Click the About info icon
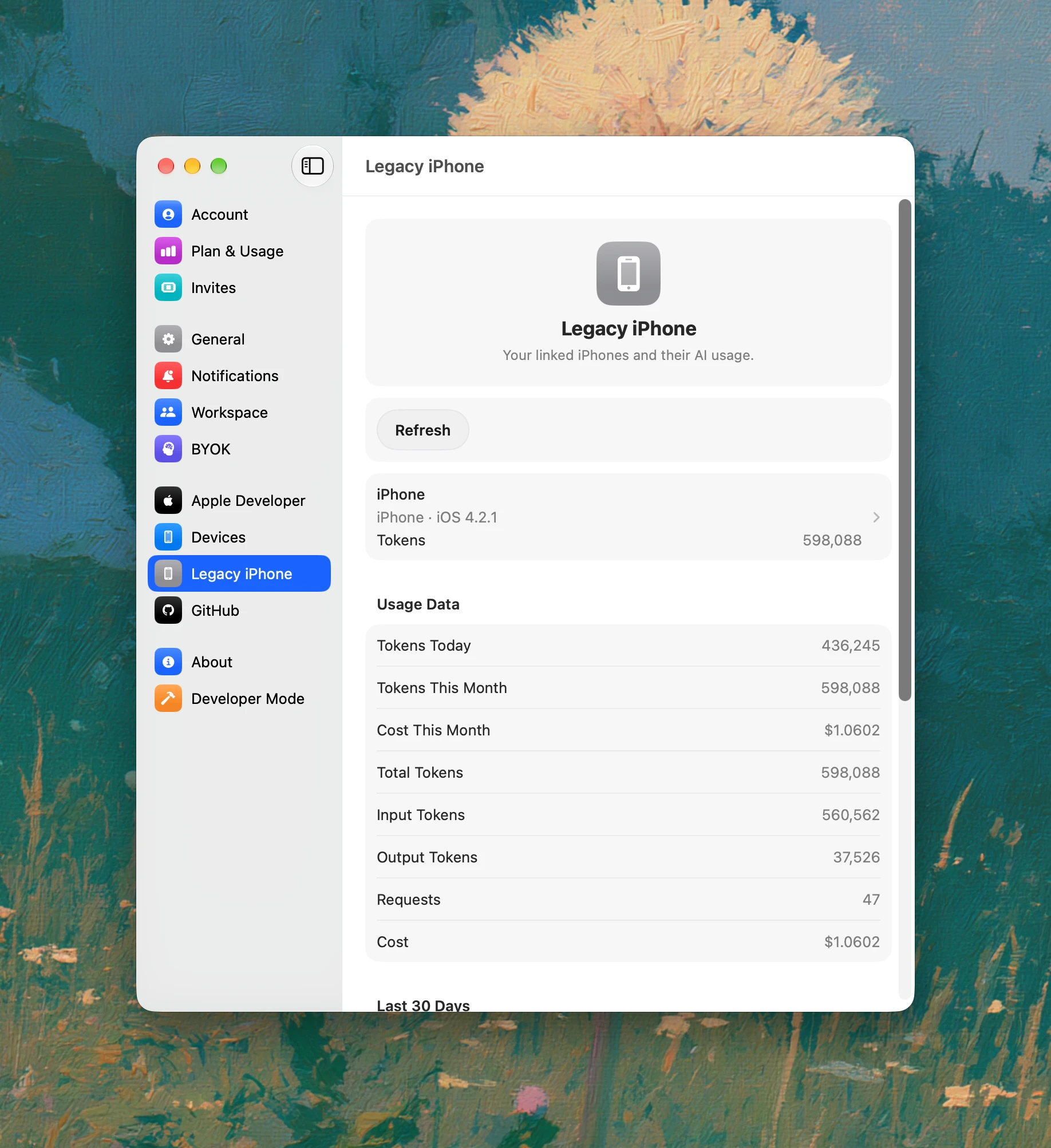Viewport: 1051px width, 1148px height. [168, 662]
